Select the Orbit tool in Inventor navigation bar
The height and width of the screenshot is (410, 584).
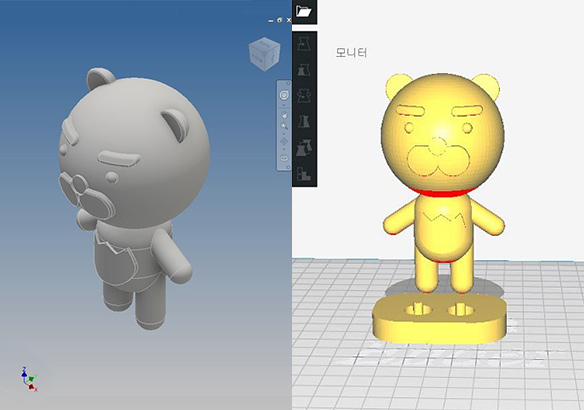tap(284, 142)
